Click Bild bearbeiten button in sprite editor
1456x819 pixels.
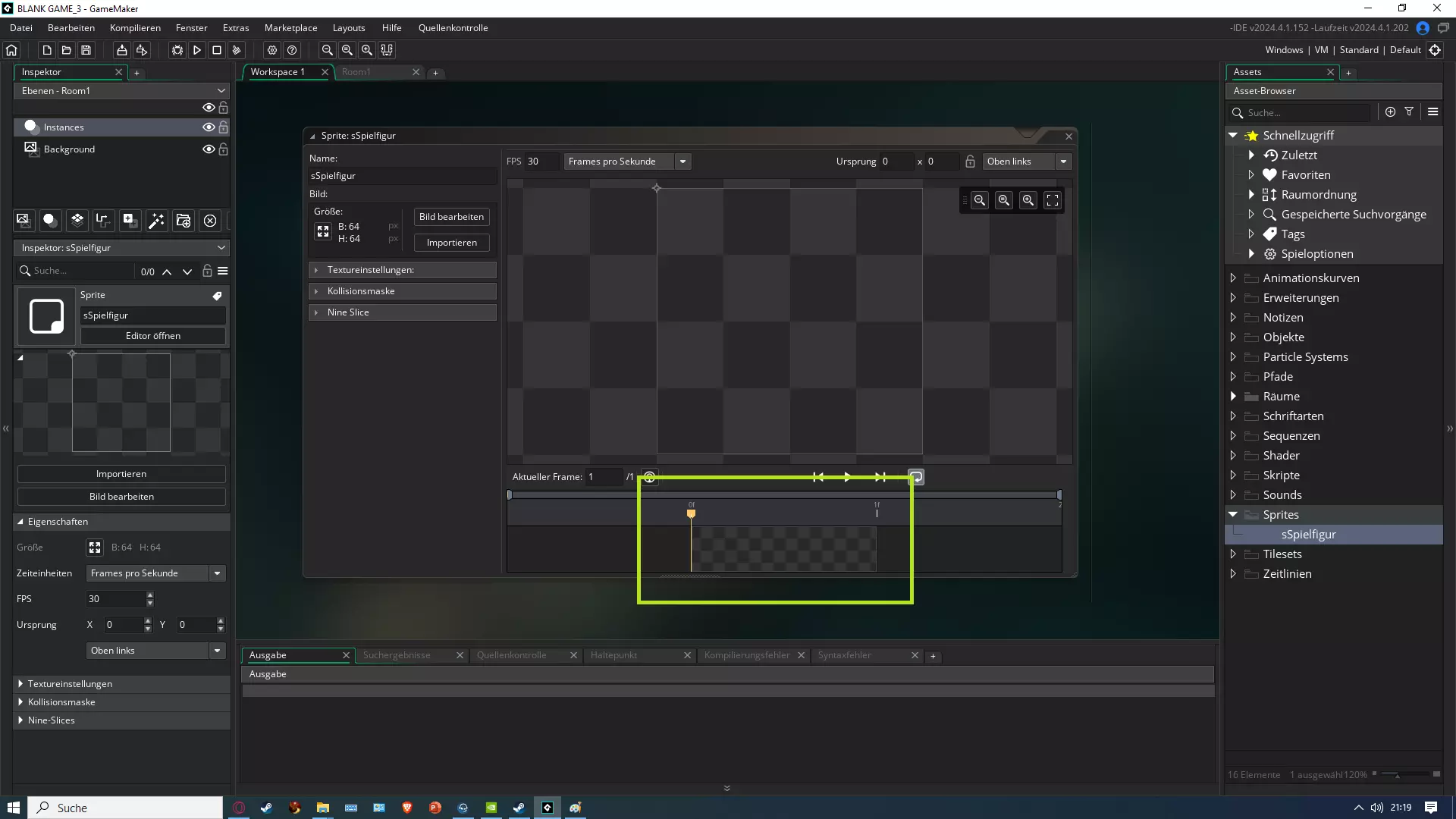coord(451,217)
